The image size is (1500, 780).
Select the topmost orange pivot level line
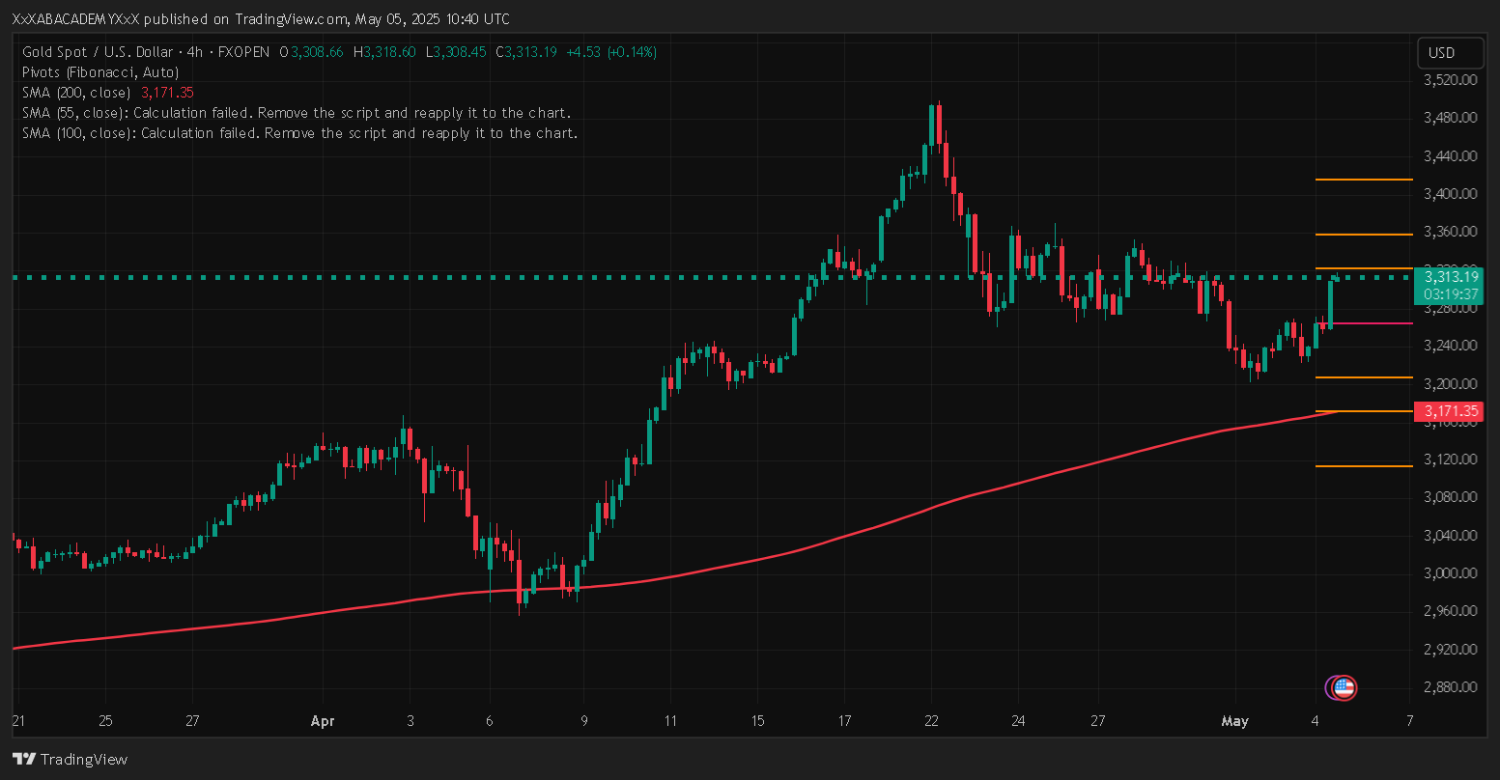coord(1363,180)
